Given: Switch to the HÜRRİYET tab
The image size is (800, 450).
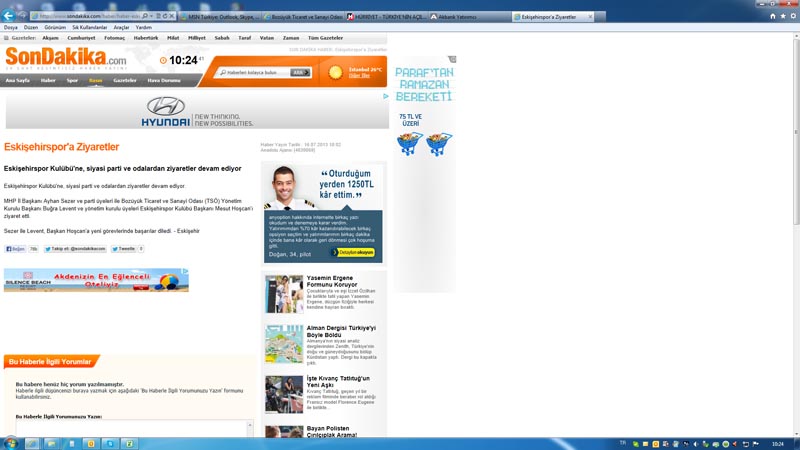Looking at the screenshot, I should click(x=387, y=17).
